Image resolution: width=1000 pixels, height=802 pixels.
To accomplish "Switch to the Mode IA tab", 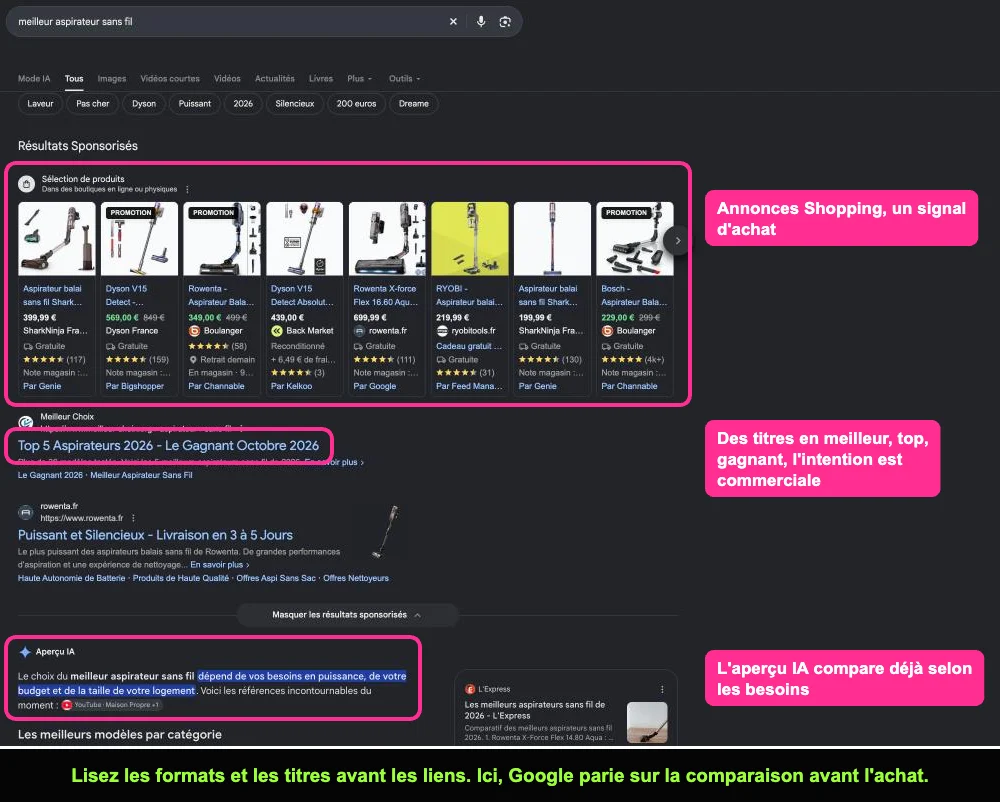I will point(34,78).
